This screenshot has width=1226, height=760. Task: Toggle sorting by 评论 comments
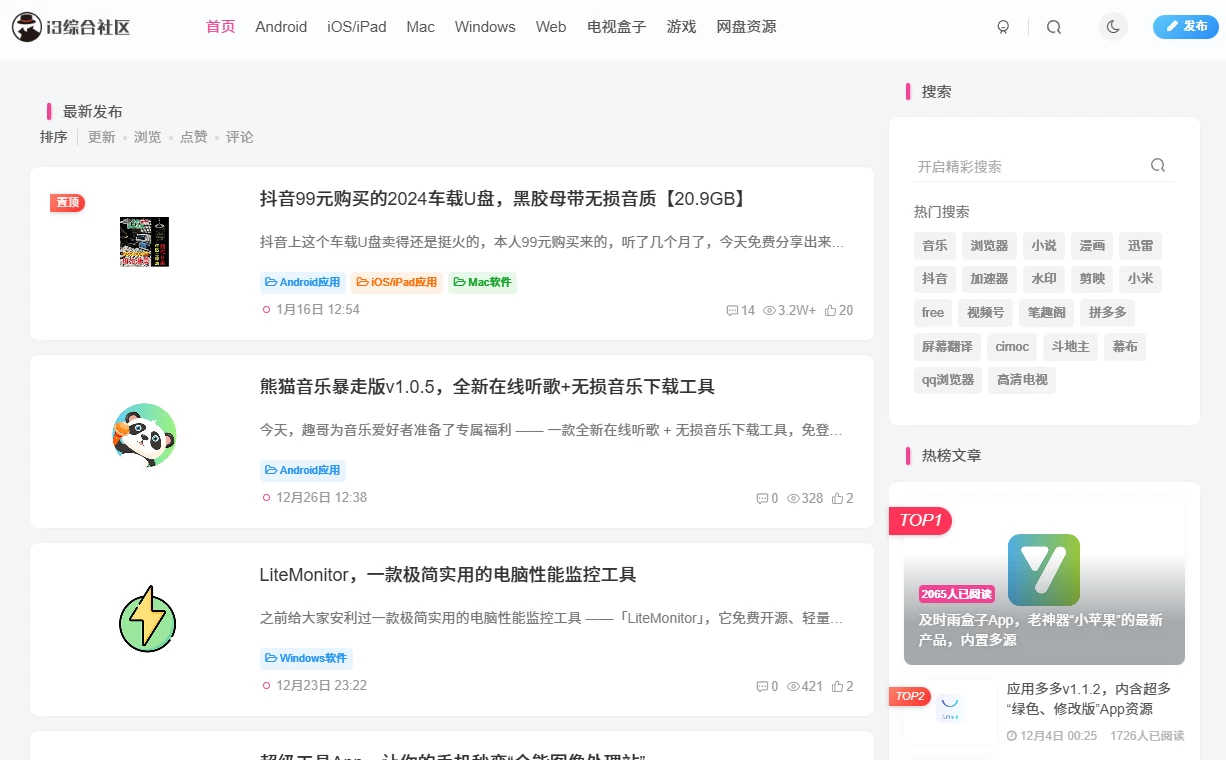240,137
